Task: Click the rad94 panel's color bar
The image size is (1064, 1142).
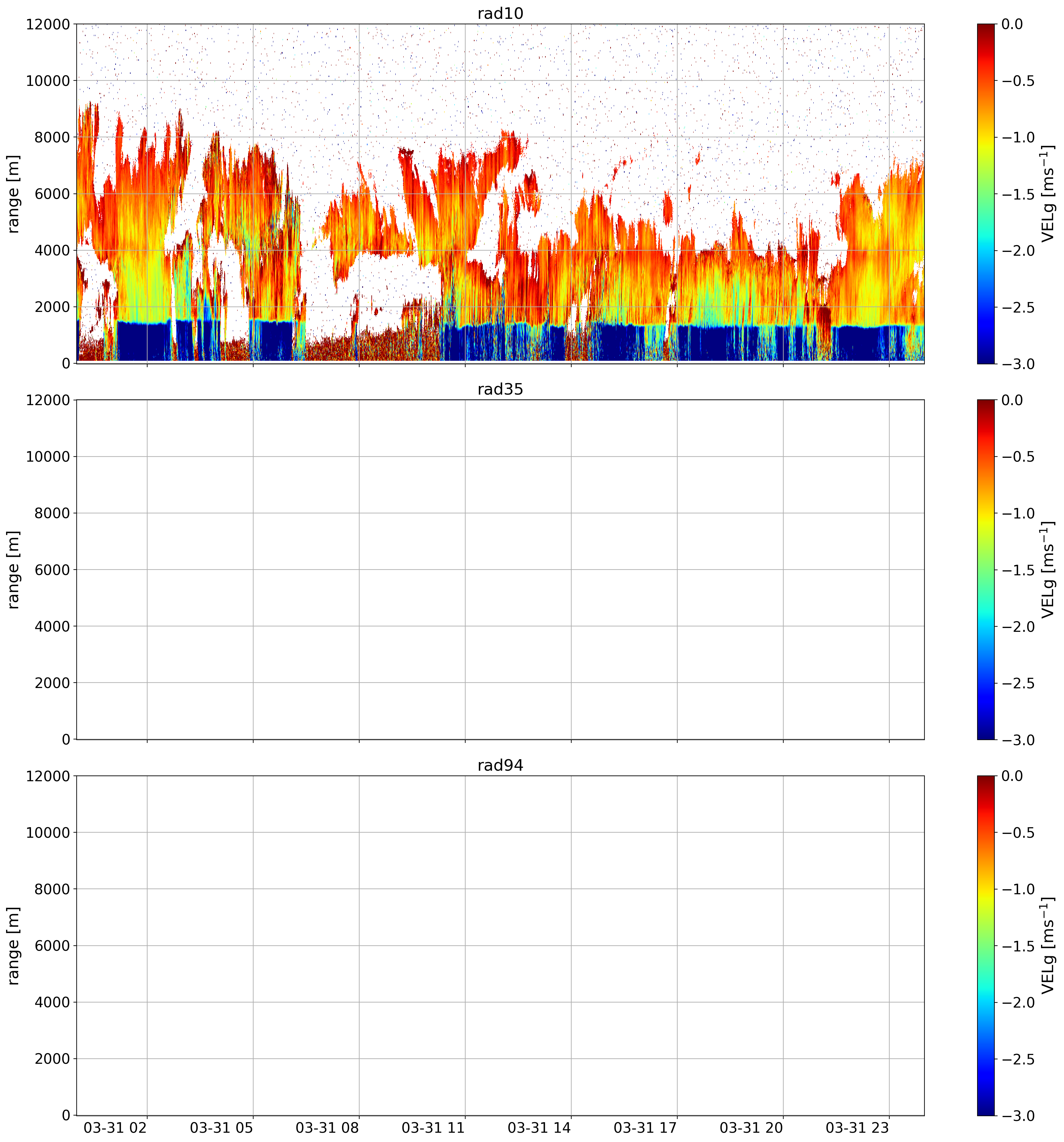Action: point(985,946)
